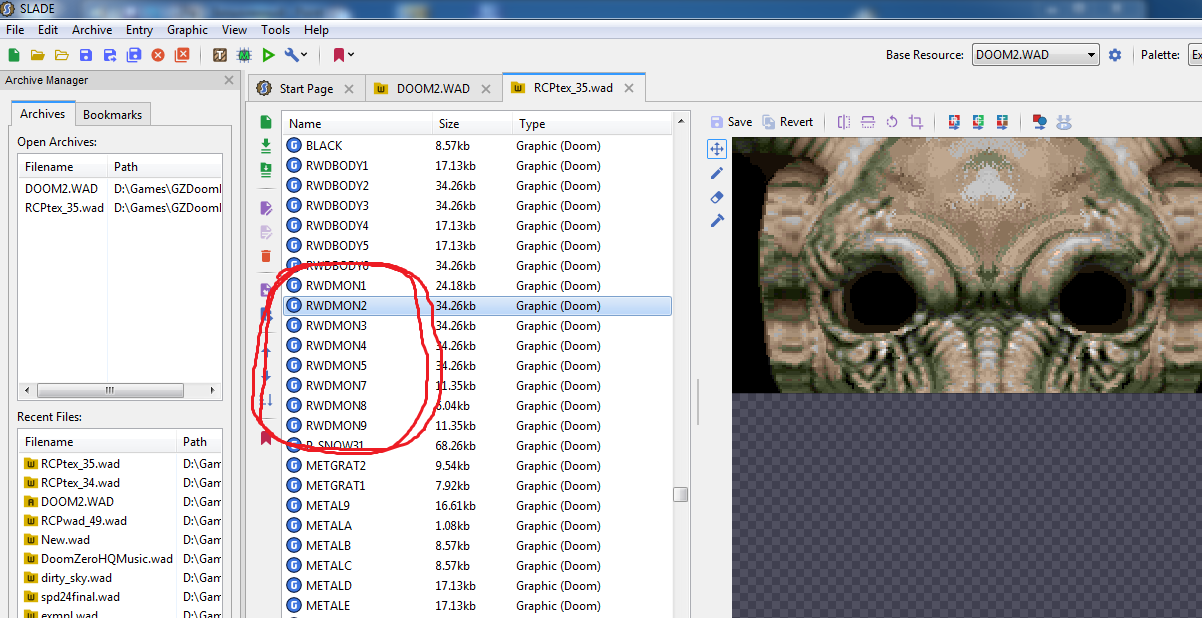The height and width of the screenshot is (618, 1202).
Task: Open the Texture Editor toolbar icon
Action: point(220,55)
